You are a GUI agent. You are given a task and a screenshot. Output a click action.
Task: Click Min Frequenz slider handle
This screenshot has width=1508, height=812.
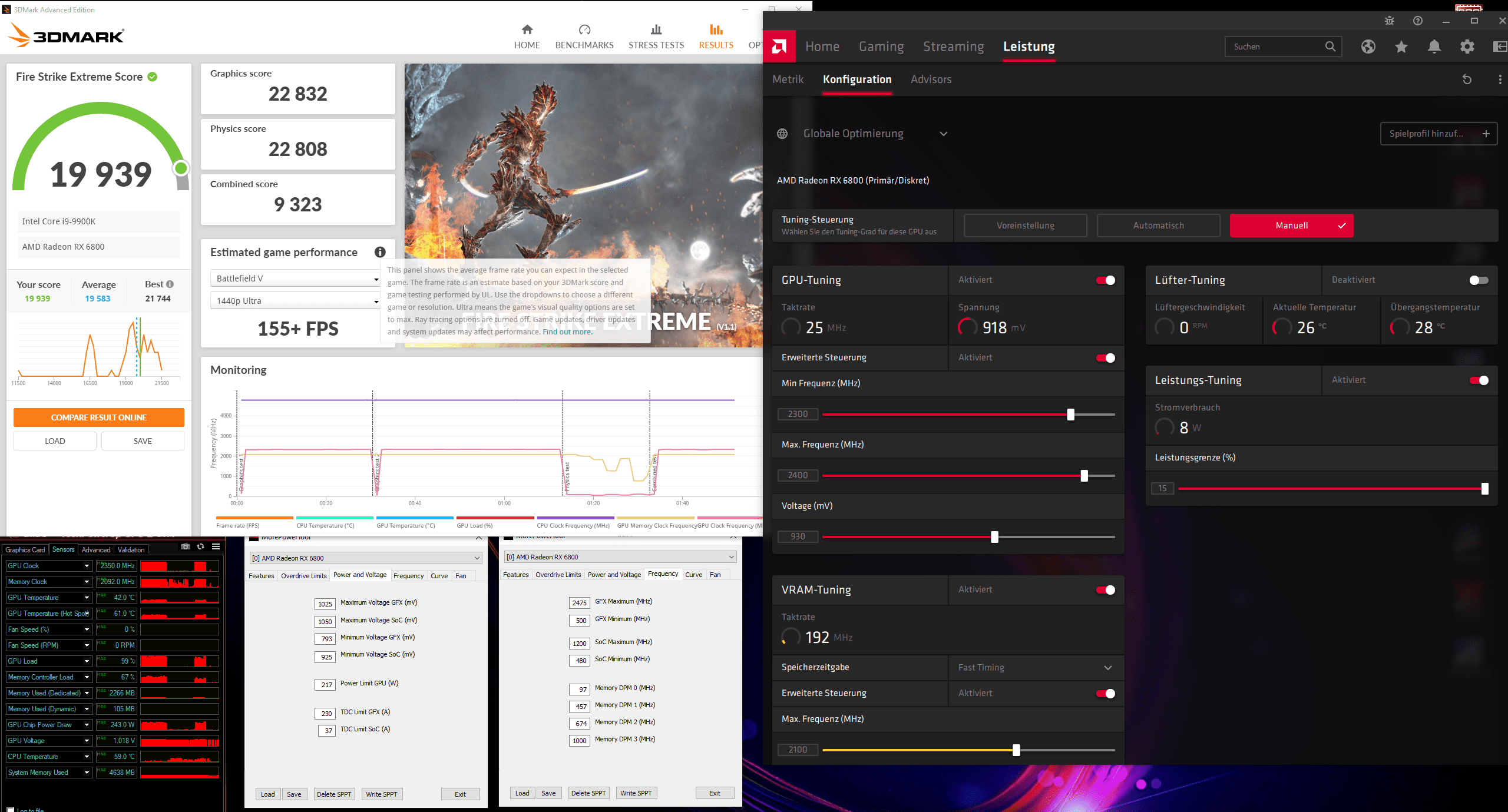tap(1070, 415)
